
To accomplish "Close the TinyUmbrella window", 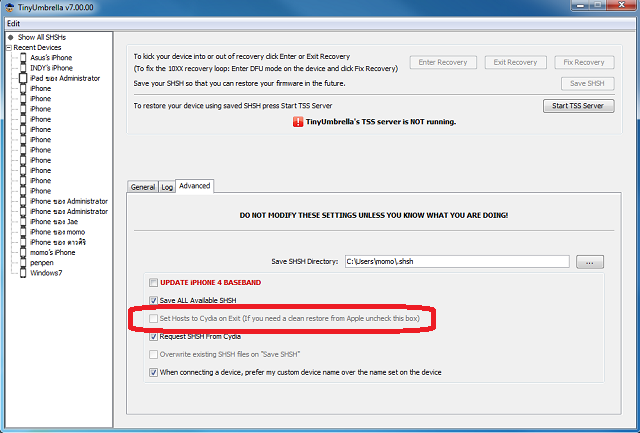I will 622,5.
